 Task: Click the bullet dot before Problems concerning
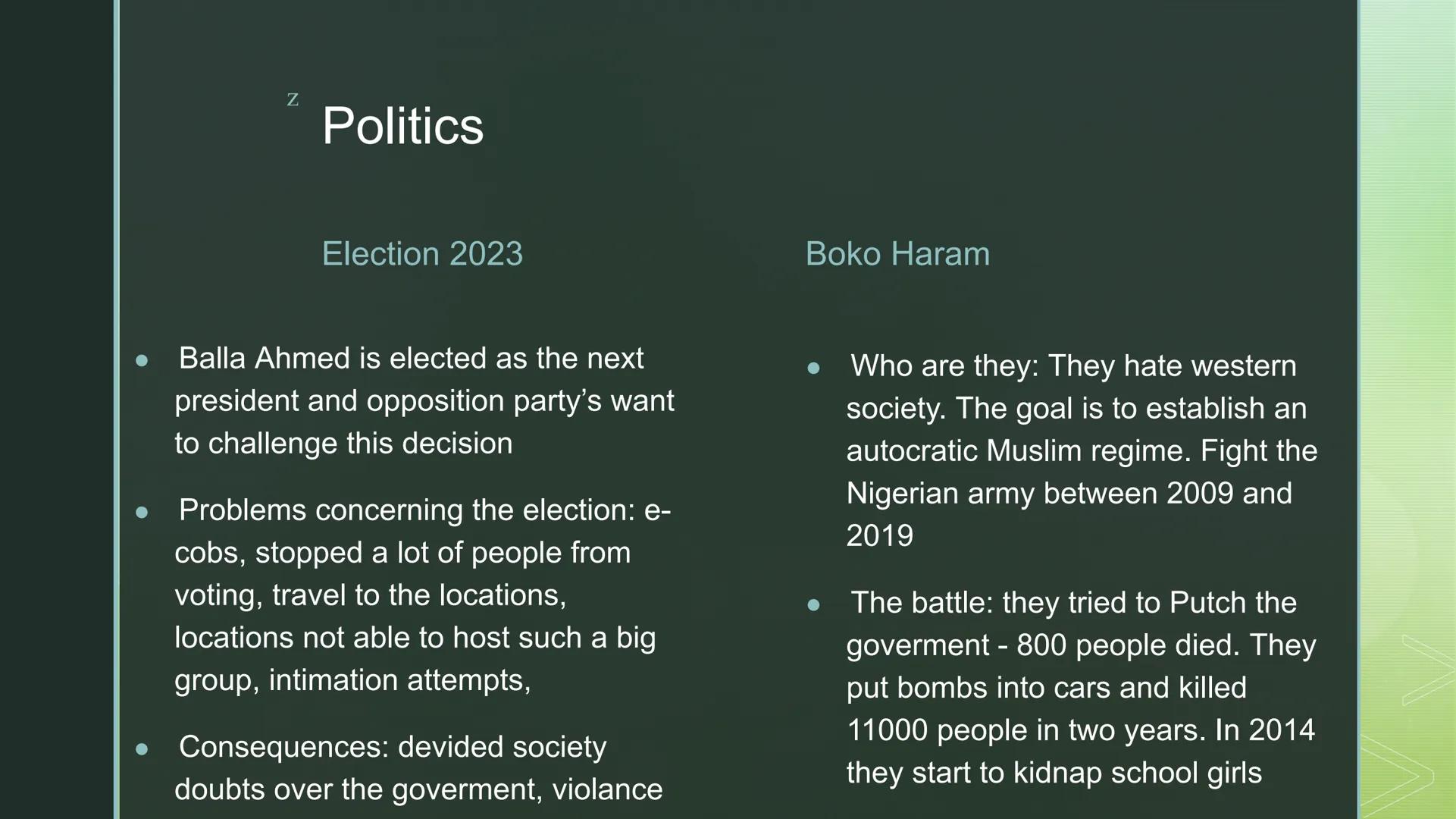pos(142,513)
